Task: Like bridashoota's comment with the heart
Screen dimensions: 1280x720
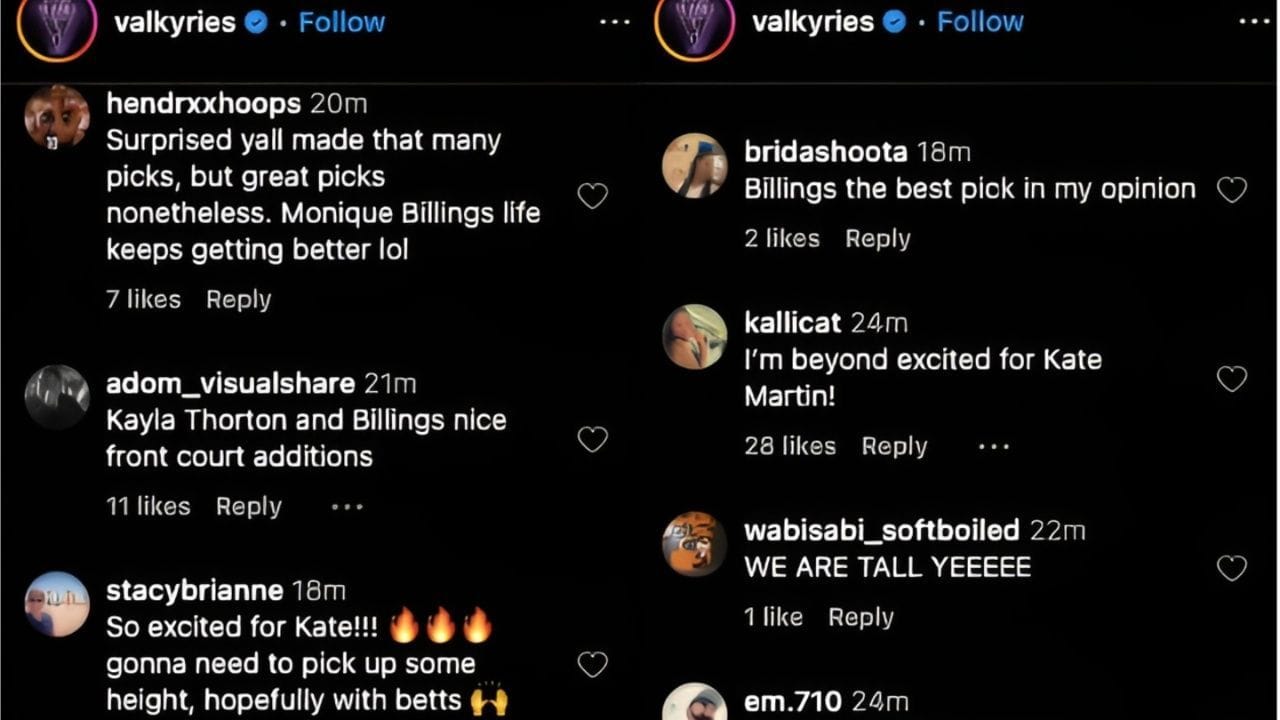Action: coord(1231,190)
